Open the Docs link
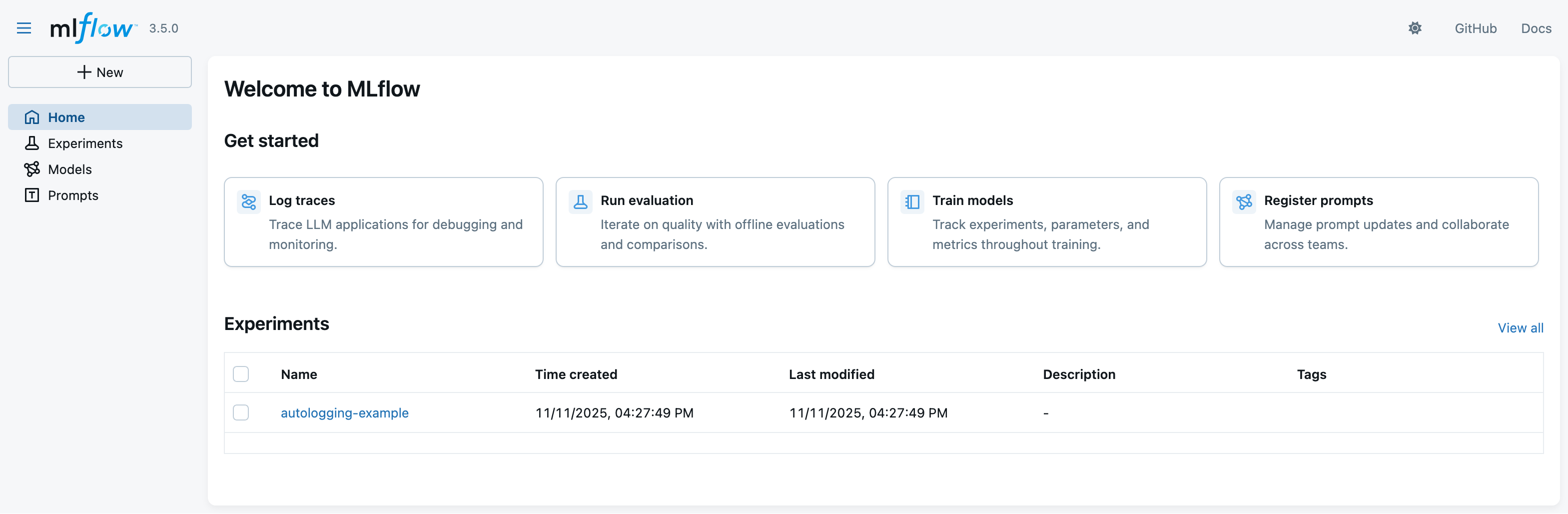Image resolution: width=1568 pixels, height=514 pixels. [x=1536, y=28]
